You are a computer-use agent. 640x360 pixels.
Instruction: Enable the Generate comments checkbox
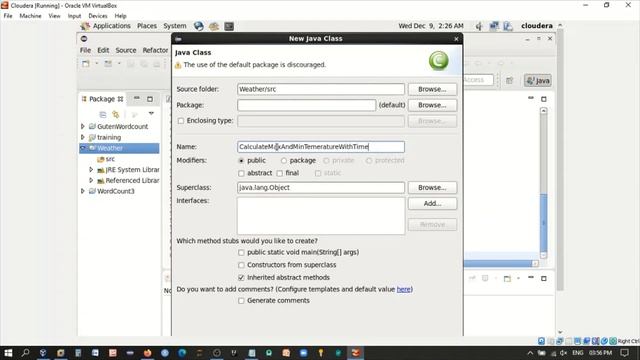pyautogui.click(x=241, y=301)
